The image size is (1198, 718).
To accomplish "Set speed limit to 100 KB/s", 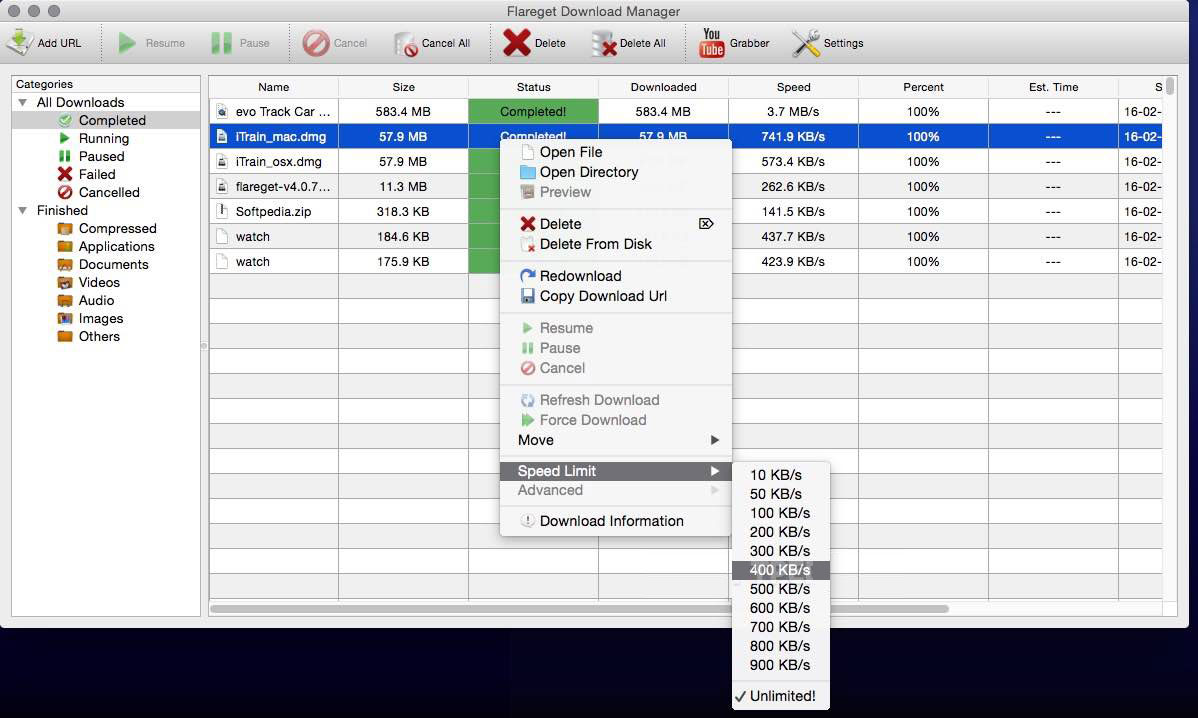I will tap(781, 513).
